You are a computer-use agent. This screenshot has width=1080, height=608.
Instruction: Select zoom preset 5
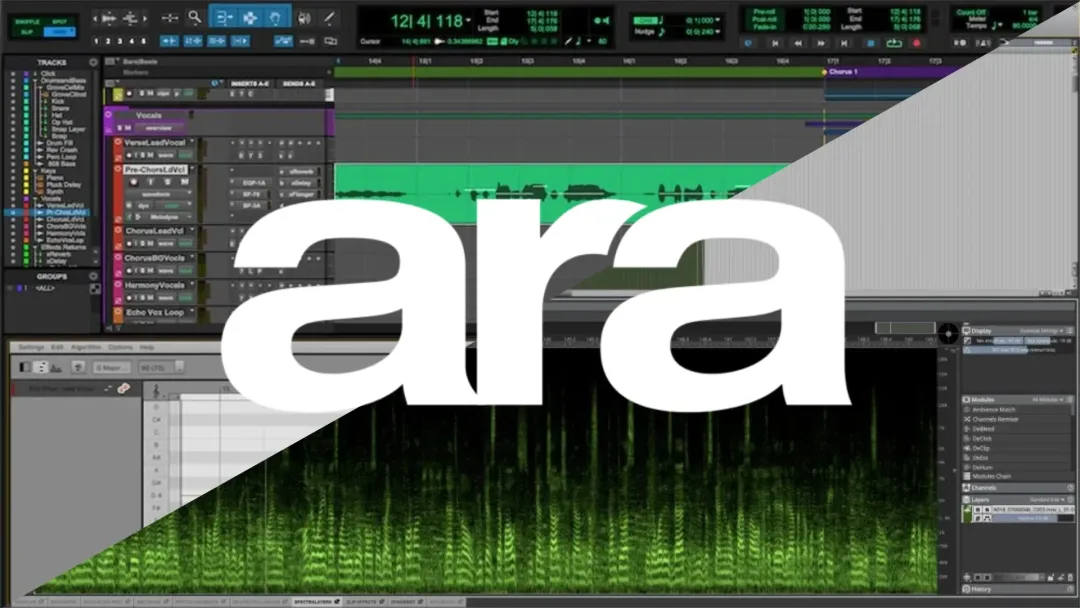[x=143, y=41]
